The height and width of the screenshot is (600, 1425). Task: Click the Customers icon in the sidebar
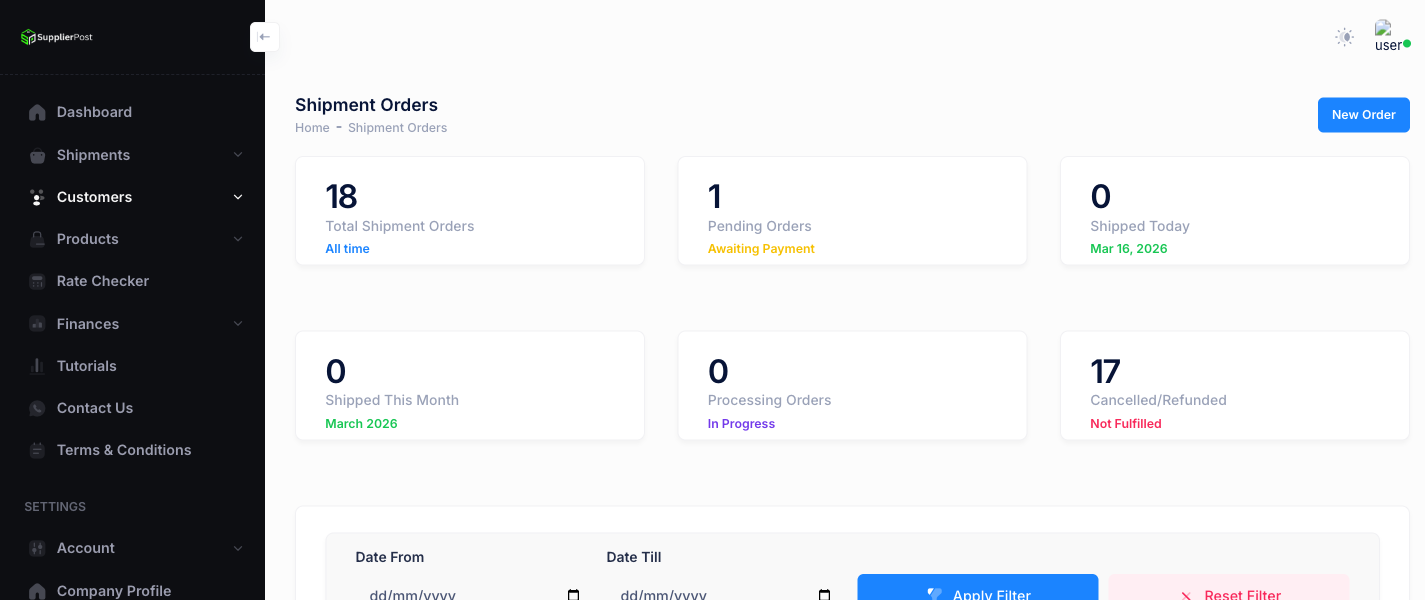tap(36, 196)
